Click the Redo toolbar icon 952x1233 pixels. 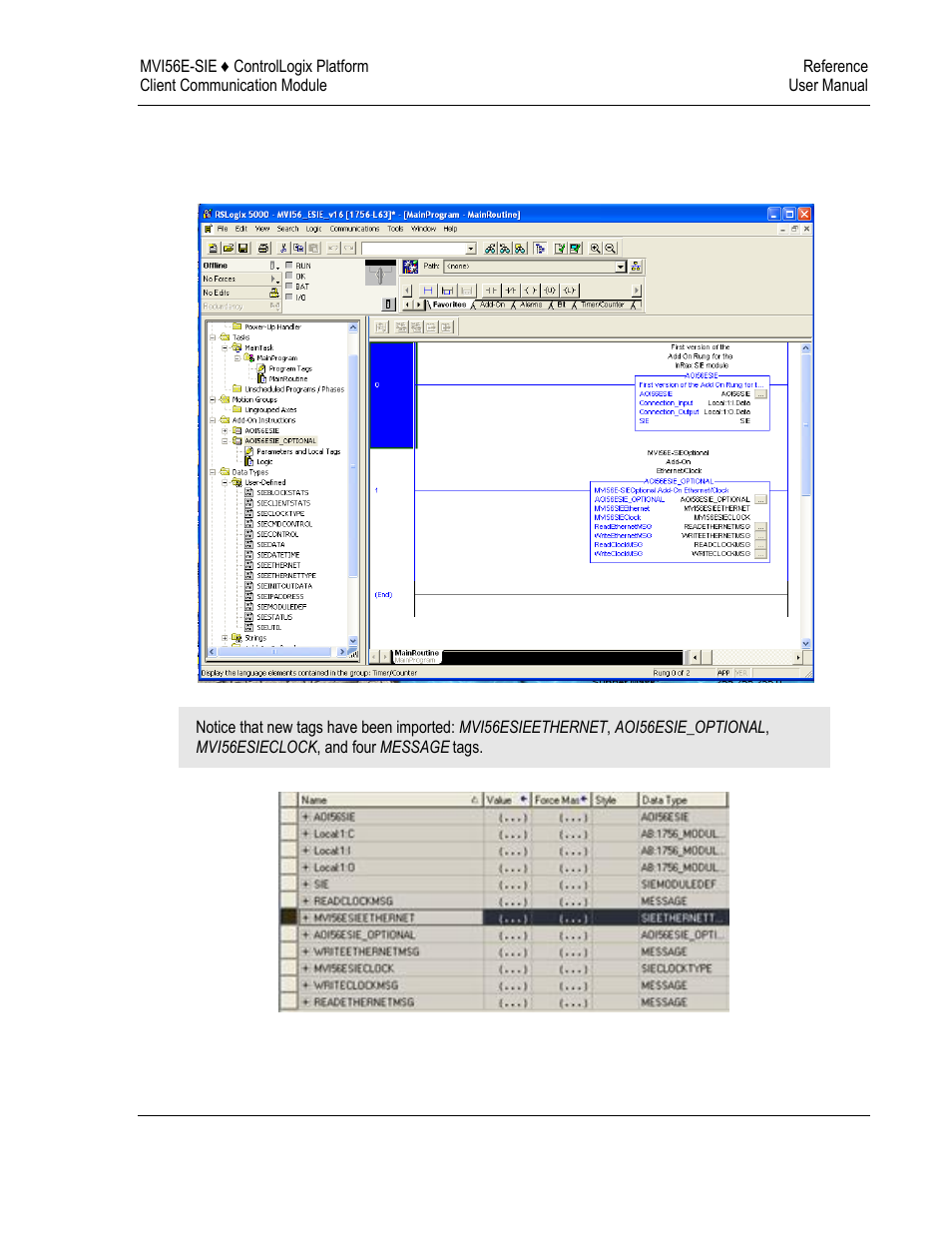pos(349,249)
